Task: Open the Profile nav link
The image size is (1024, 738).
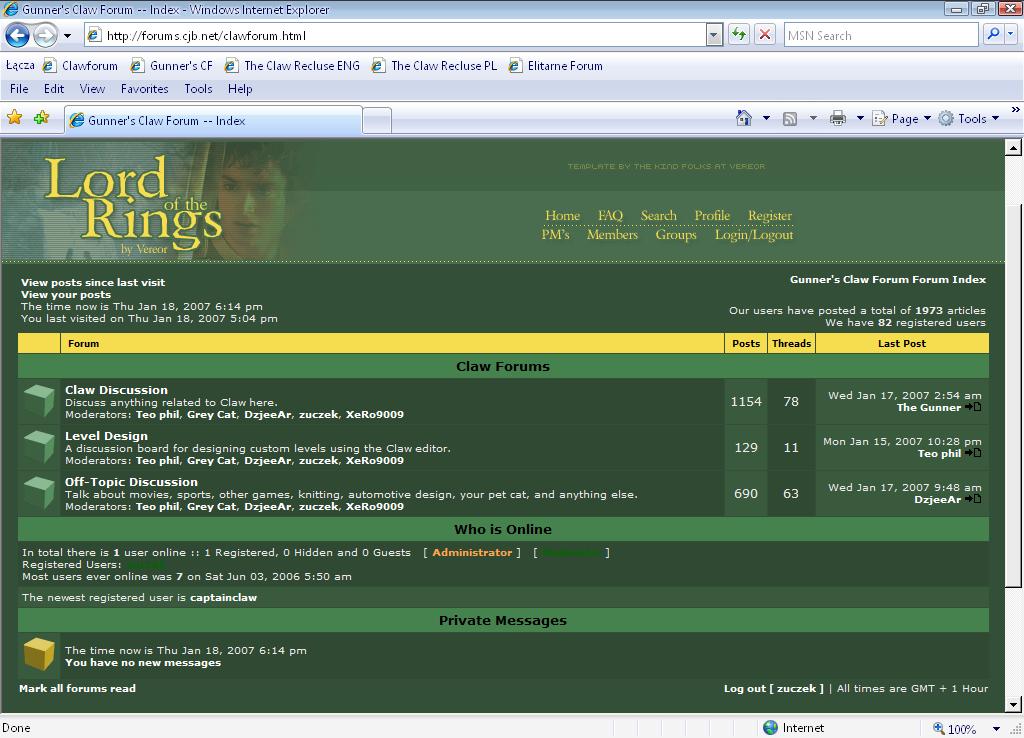Action: 712,216
